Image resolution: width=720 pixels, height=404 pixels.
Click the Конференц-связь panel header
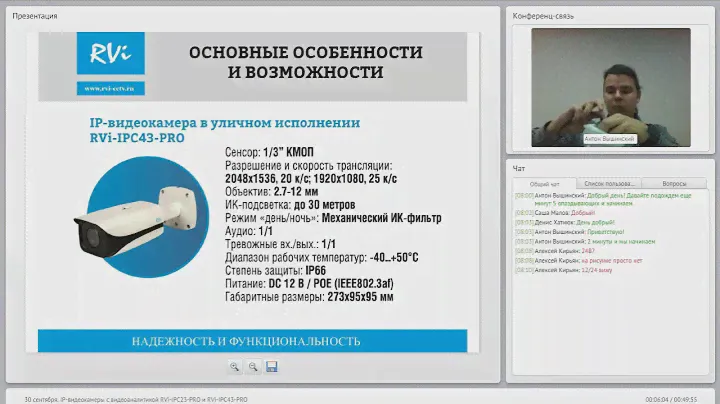pyautogui.click(x=541, y=16)
